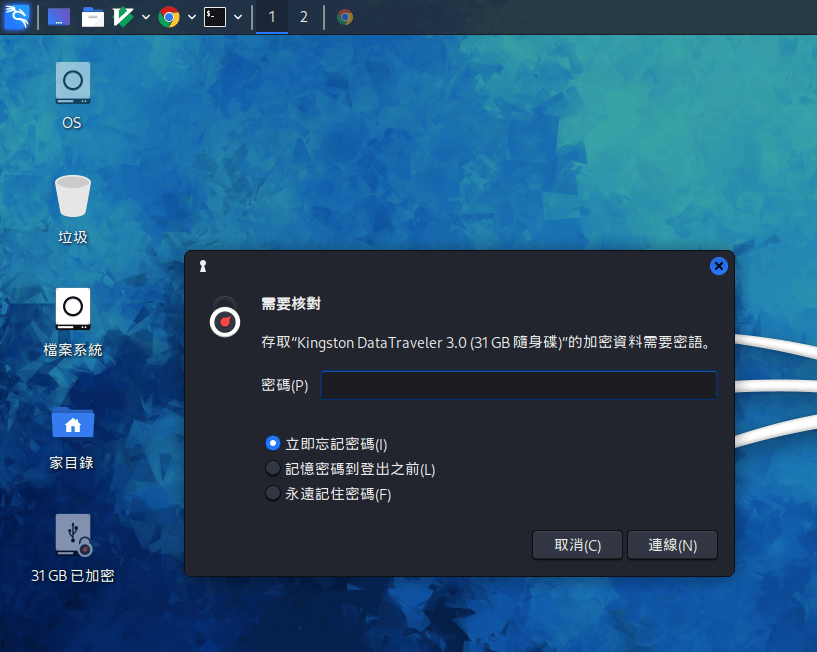Select the OS drive desktop icon
817x652 pixels.
[72, 95]
